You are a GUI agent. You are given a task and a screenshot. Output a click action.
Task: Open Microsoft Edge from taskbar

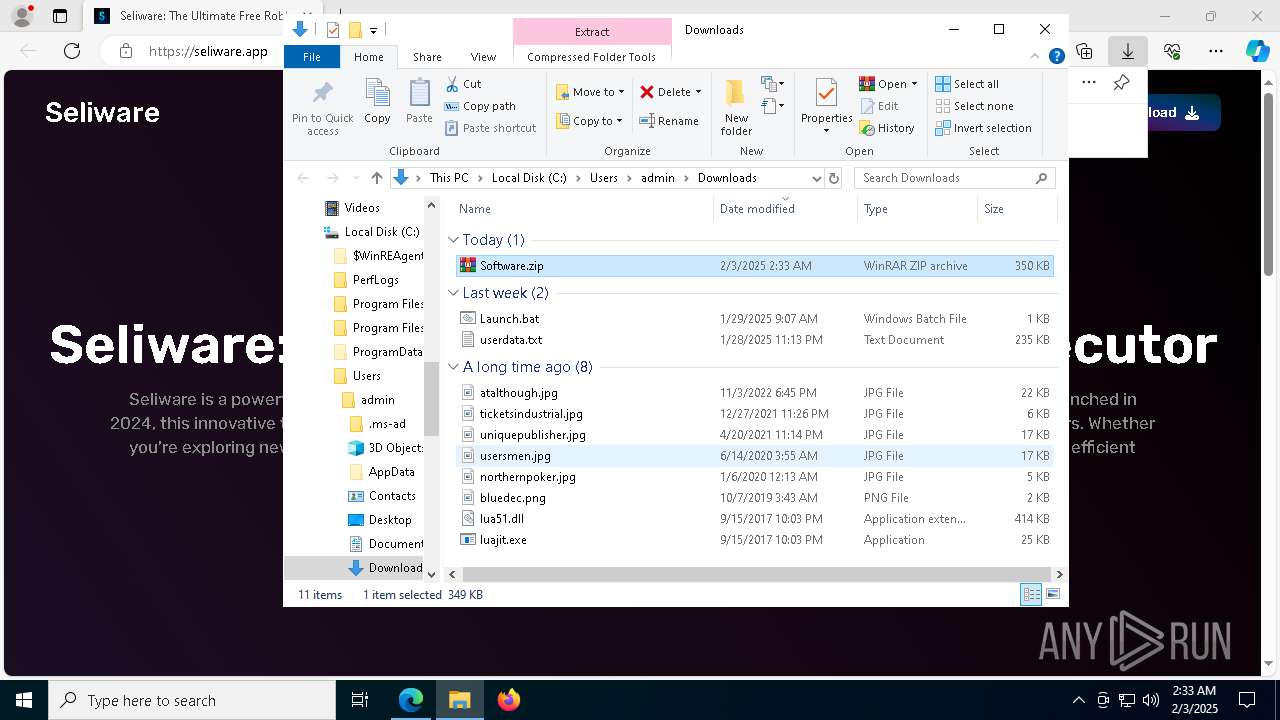(x=411, y=700)
